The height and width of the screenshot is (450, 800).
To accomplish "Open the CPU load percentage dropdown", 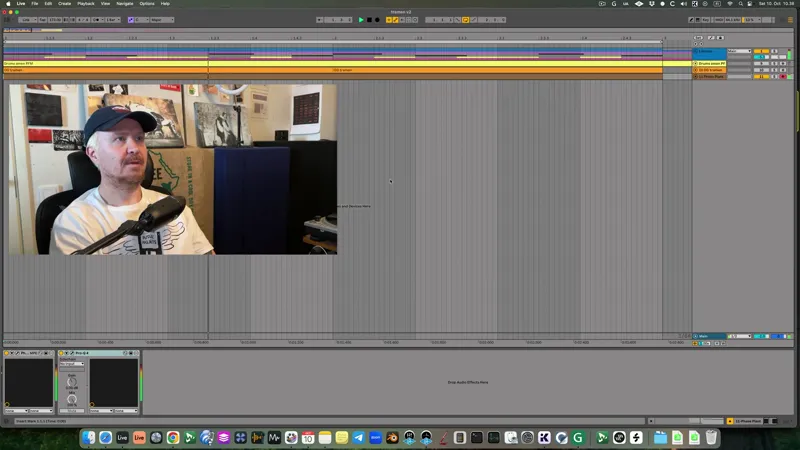I will 752,20.
